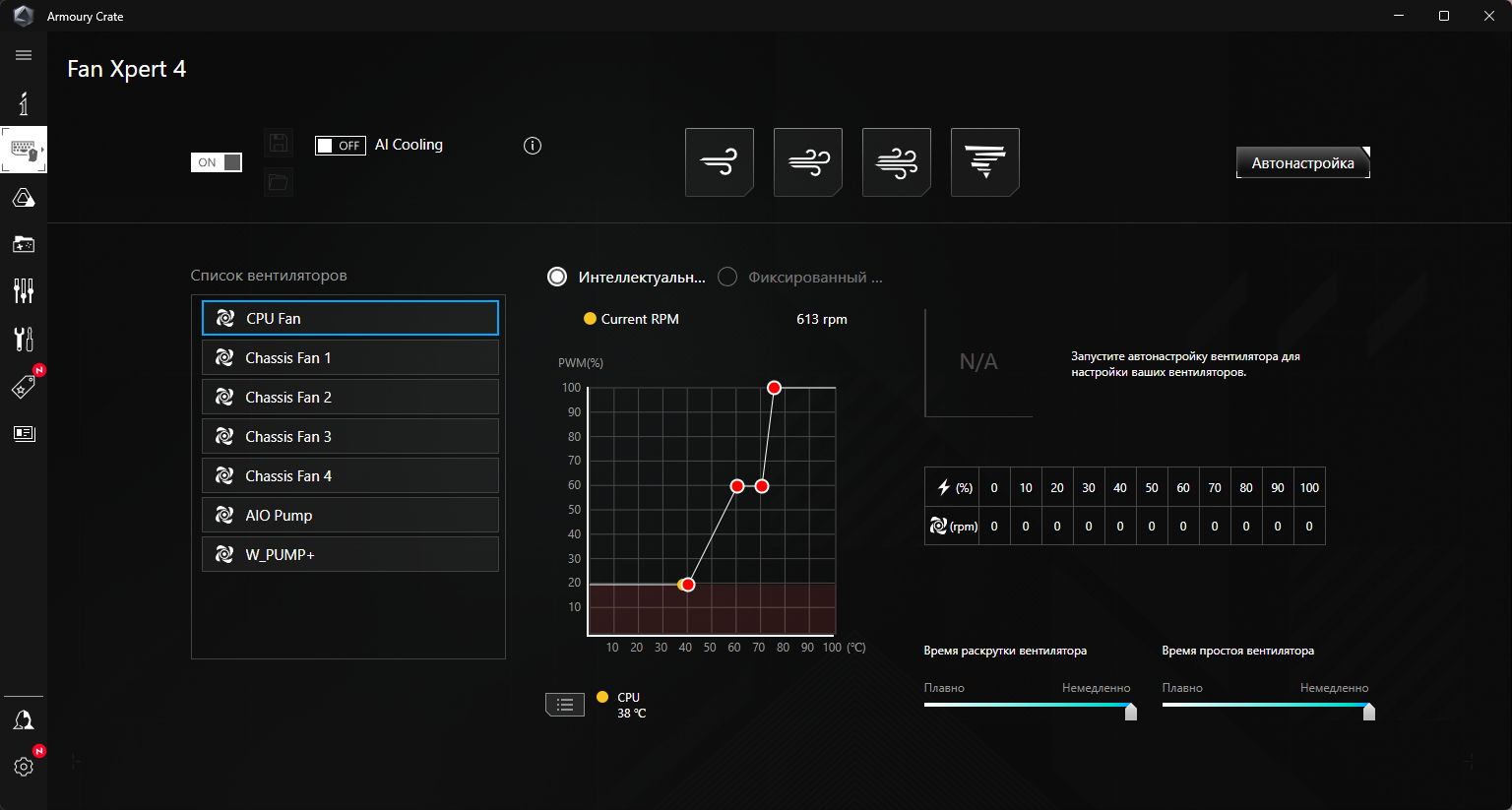
Task: Click the 613 rpm value
Action: [822, 319]
